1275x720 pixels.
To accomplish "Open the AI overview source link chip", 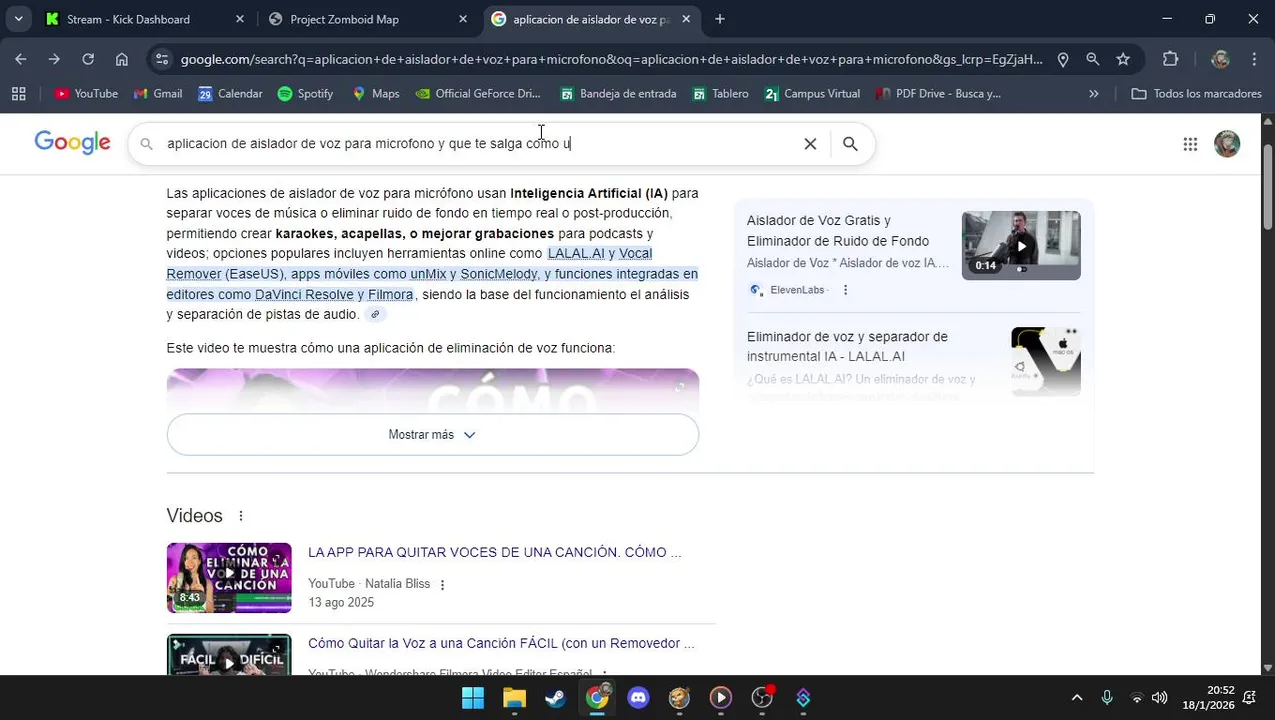I will pos(375,314).
